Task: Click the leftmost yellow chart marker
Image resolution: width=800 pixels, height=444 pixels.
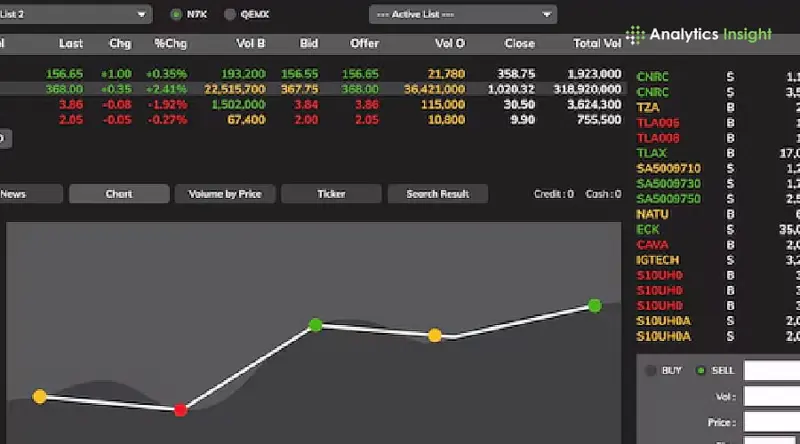Action: (x=40, y=397)
